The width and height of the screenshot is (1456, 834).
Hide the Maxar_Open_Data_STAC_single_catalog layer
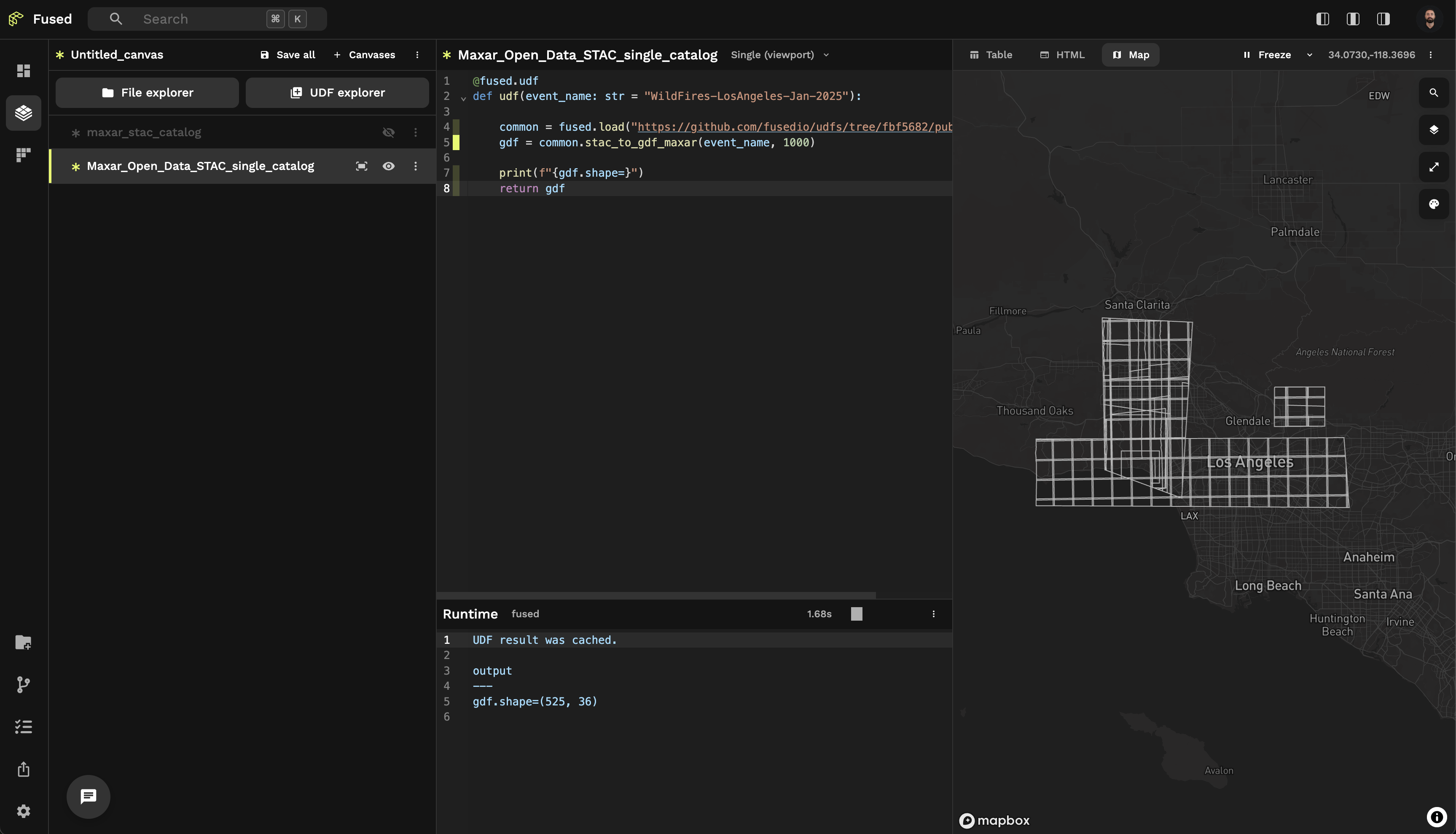click(x=388, y=166)
